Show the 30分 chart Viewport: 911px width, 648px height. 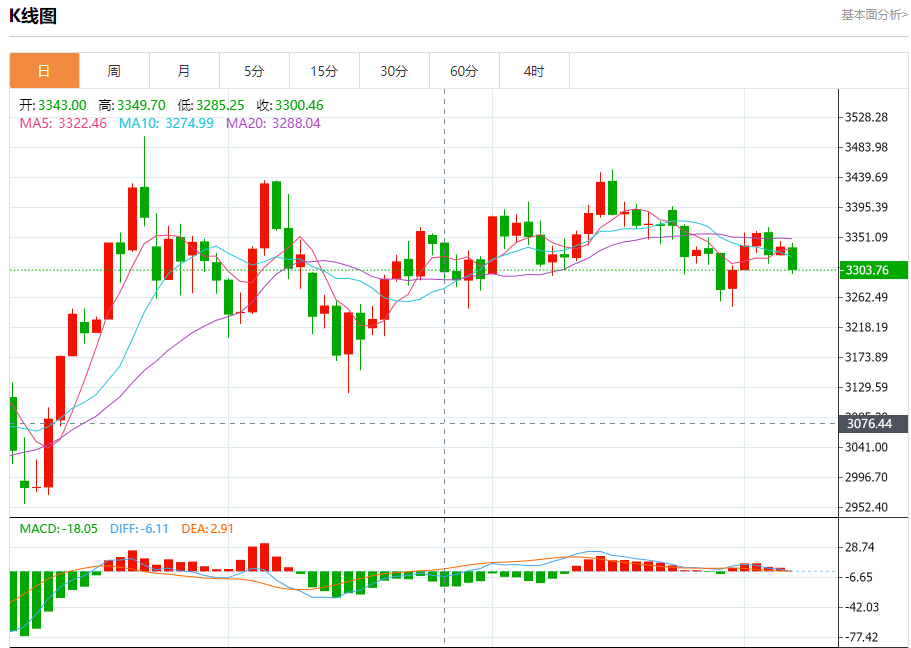[394, 71]
